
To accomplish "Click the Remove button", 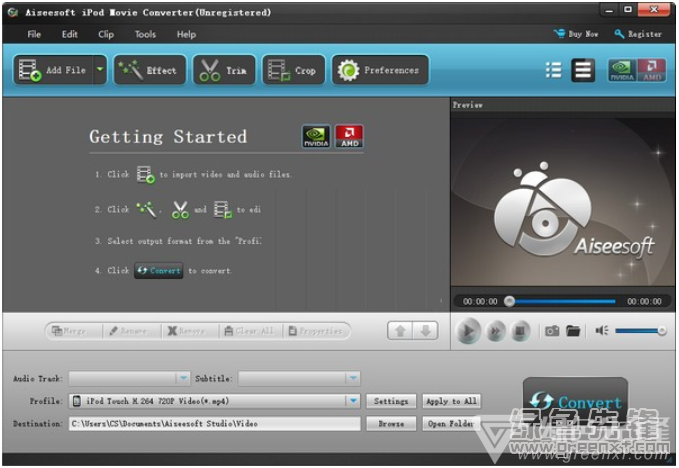I will pos(191,331).
